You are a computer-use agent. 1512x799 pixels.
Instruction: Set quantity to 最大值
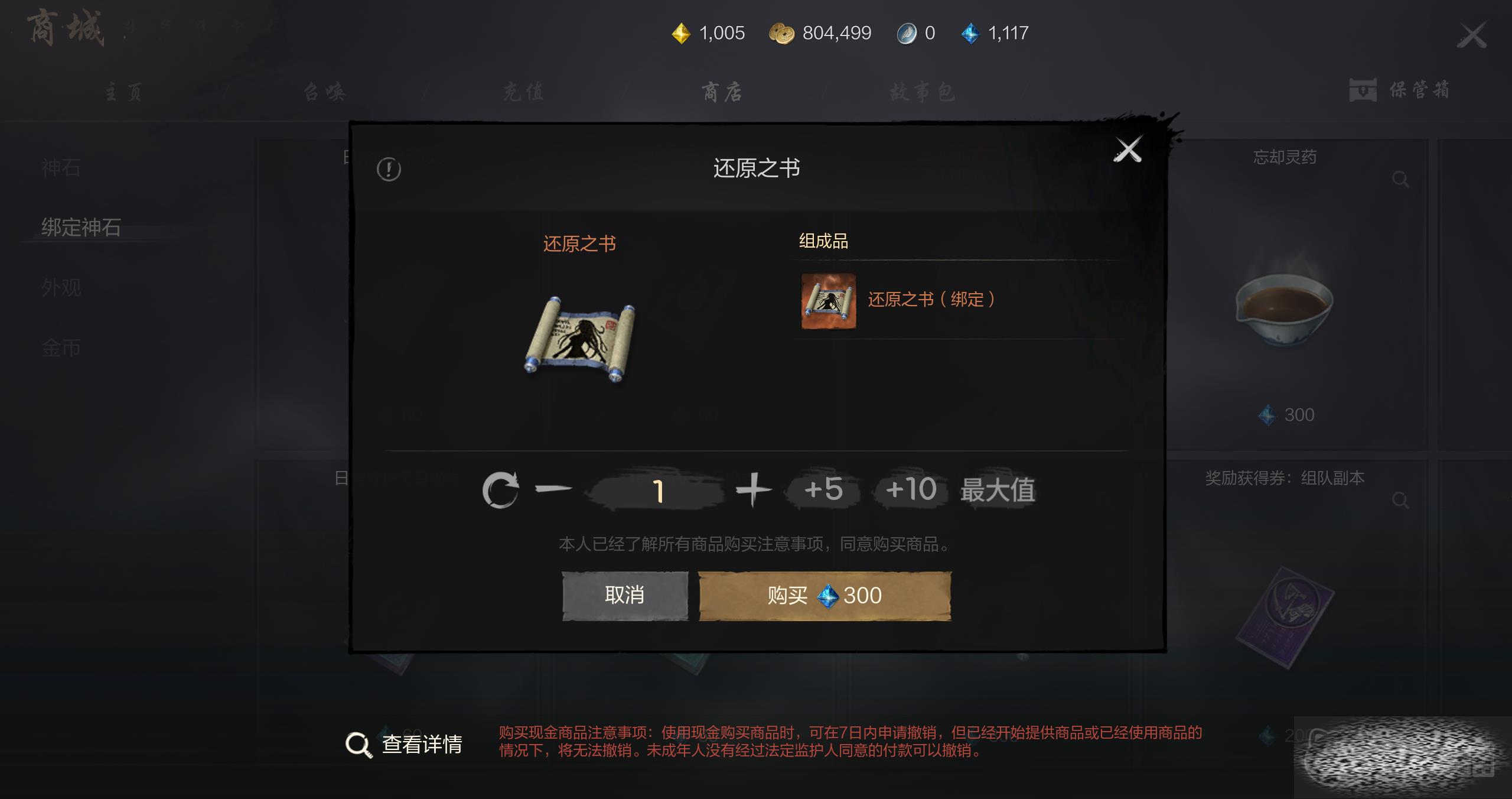click(x=998, y=490)
